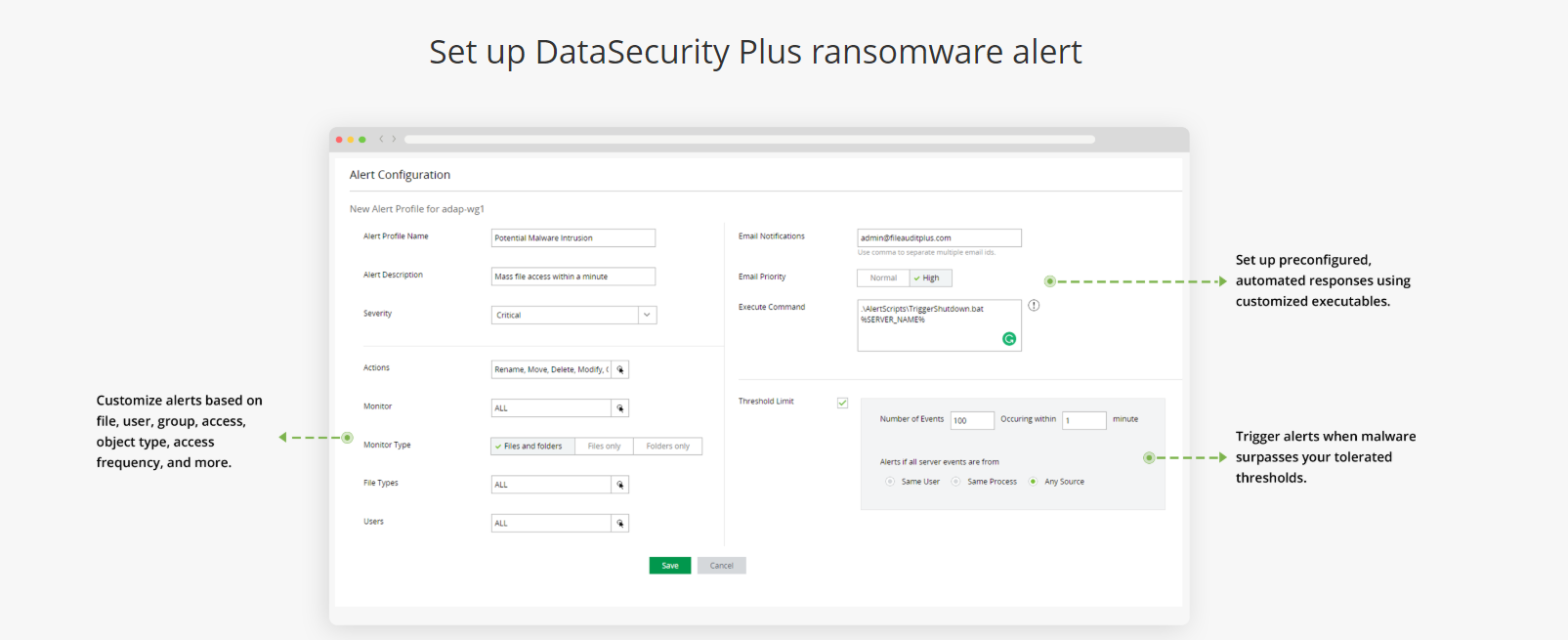Screen dimensions: 1568x640
Task: Select Same Process radio option
Action: point(956,482)
